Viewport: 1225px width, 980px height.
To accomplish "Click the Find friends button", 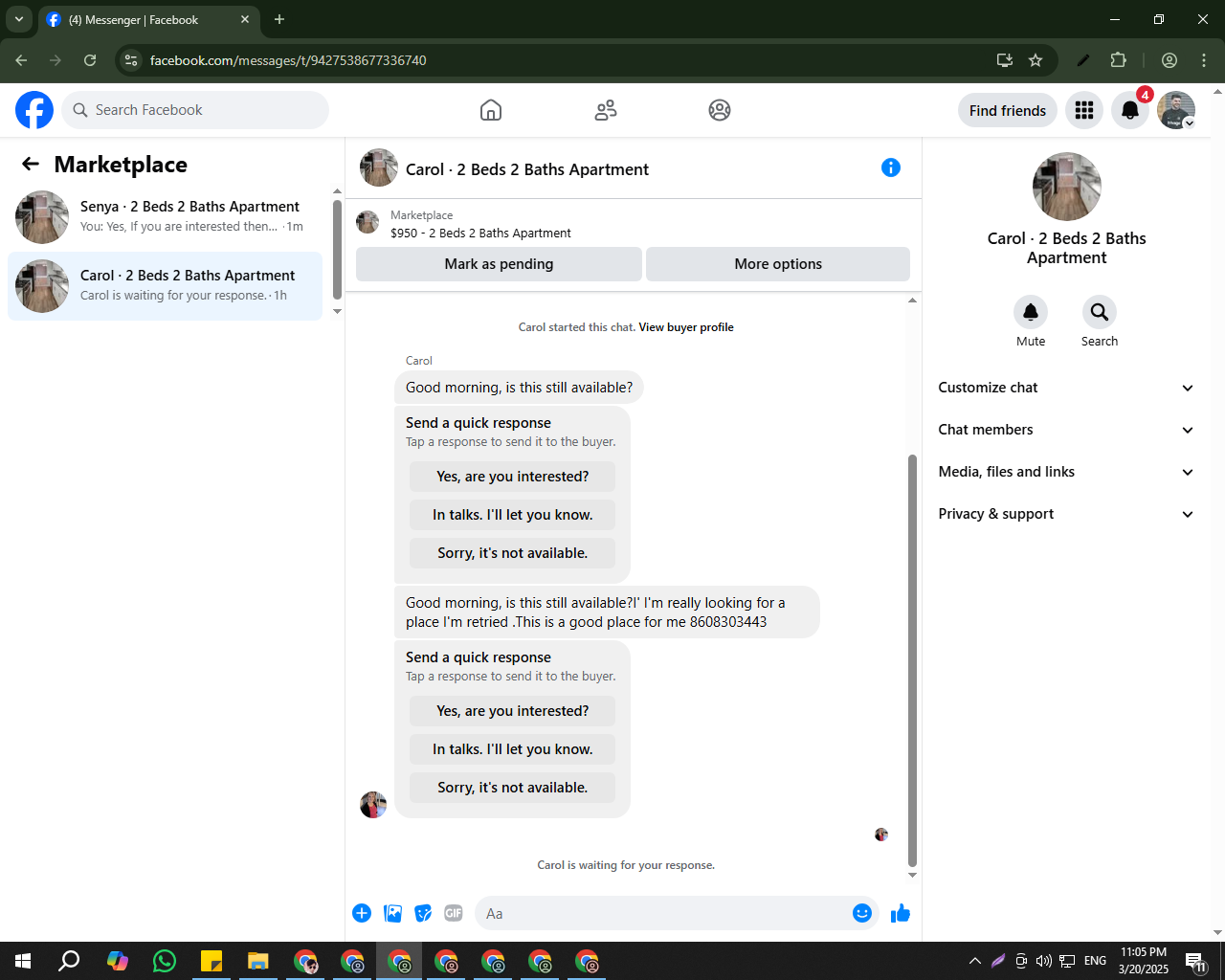I will [1008, 110].
